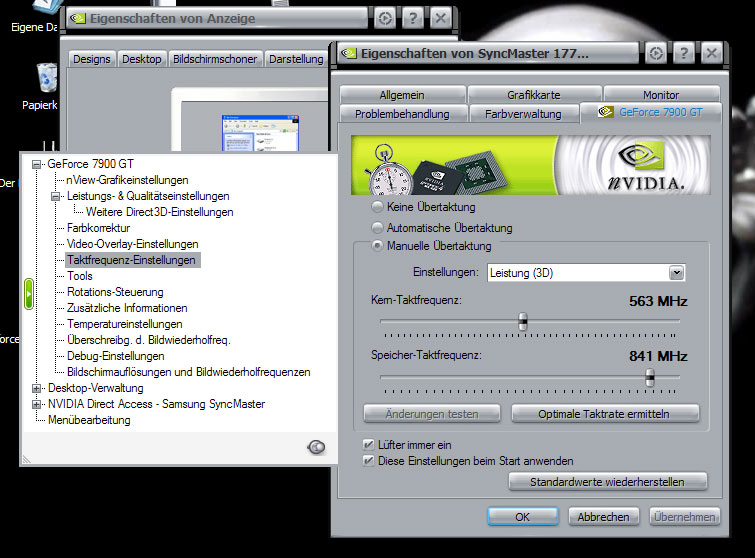Select Keine Übertaktung radio button
This screenshot has height=558, width=755.
click(378, 207)
